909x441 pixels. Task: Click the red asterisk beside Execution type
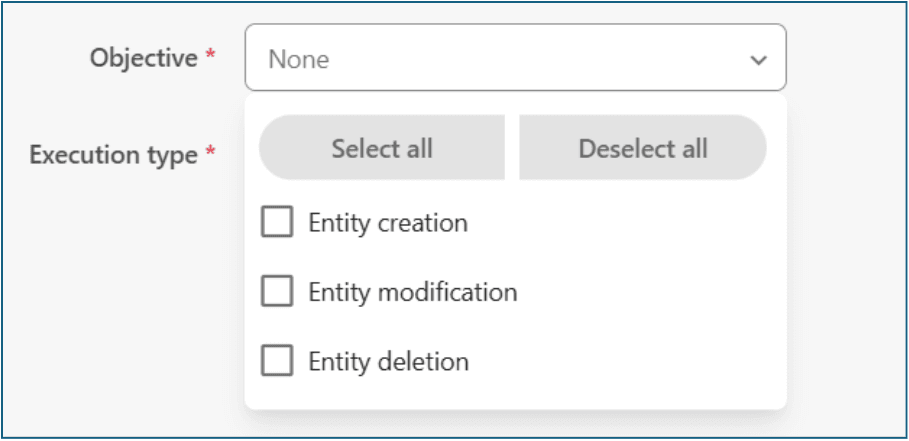tap(210, 155)
